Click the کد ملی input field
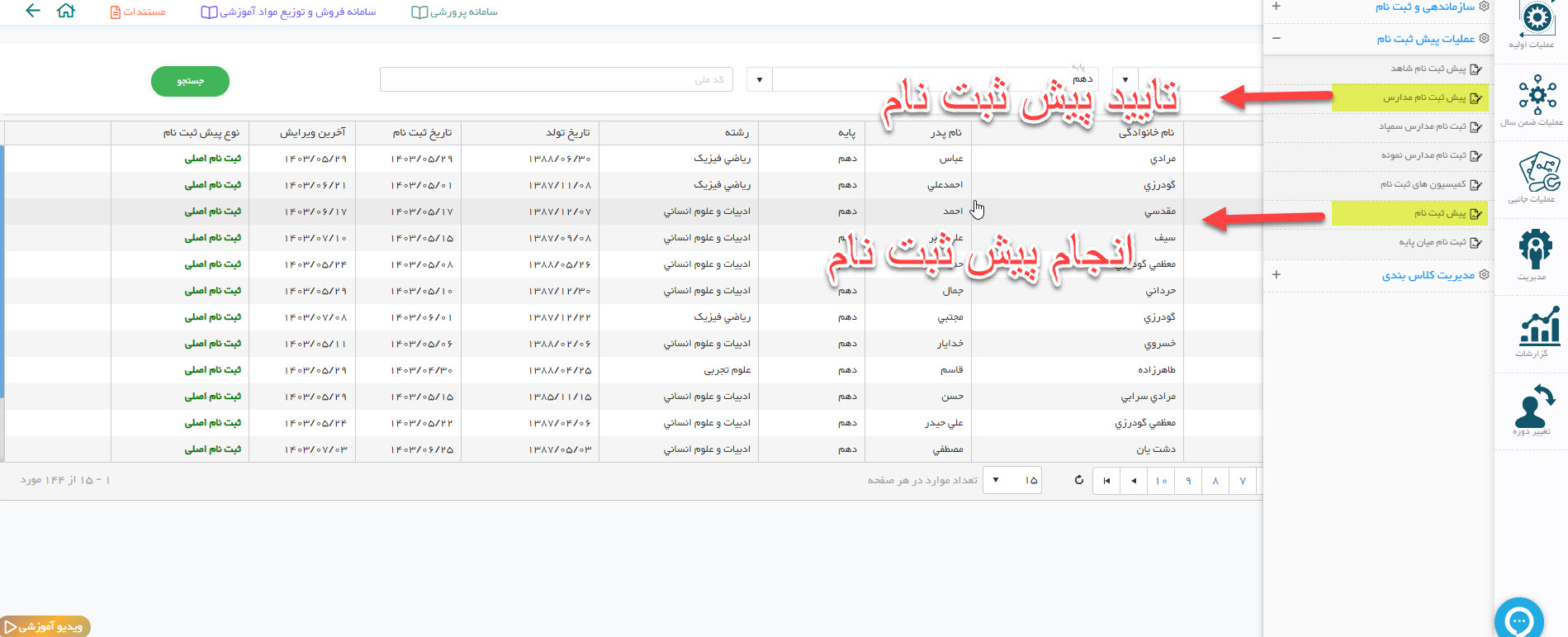Screen dimensions: 1568x637 click(x=555, y=80)
